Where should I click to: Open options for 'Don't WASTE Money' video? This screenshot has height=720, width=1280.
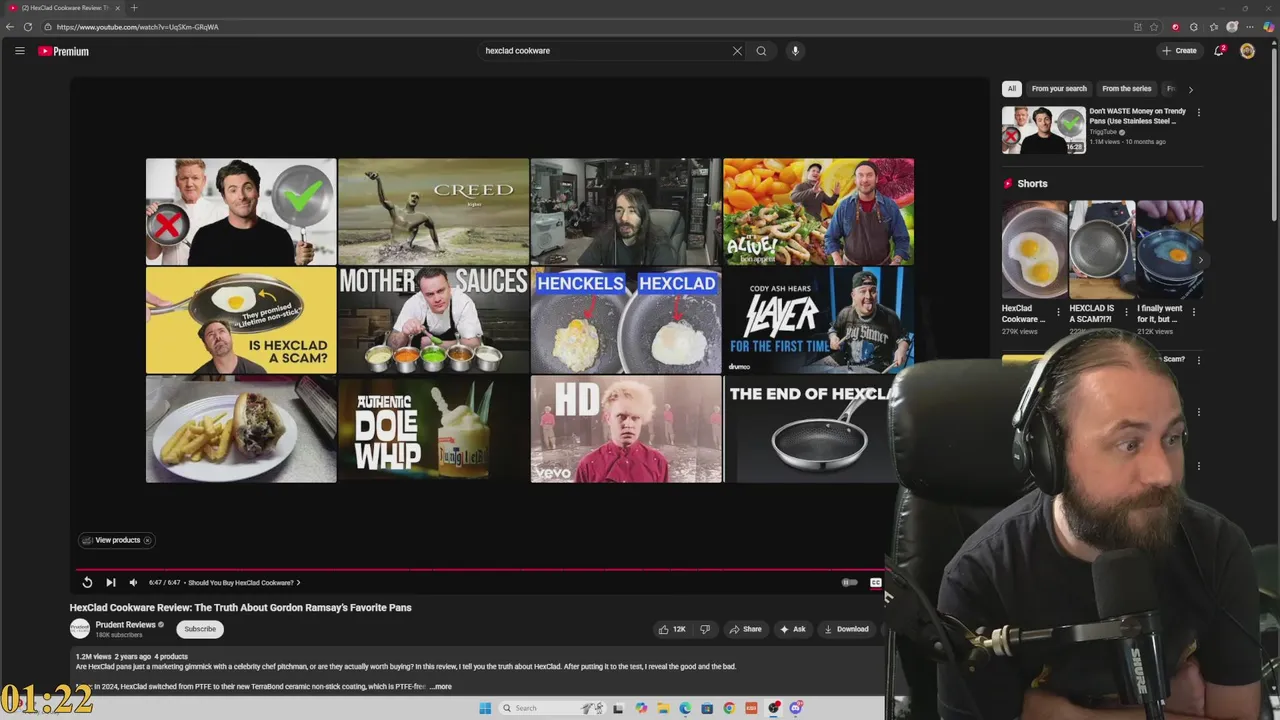pos(1198,112)
